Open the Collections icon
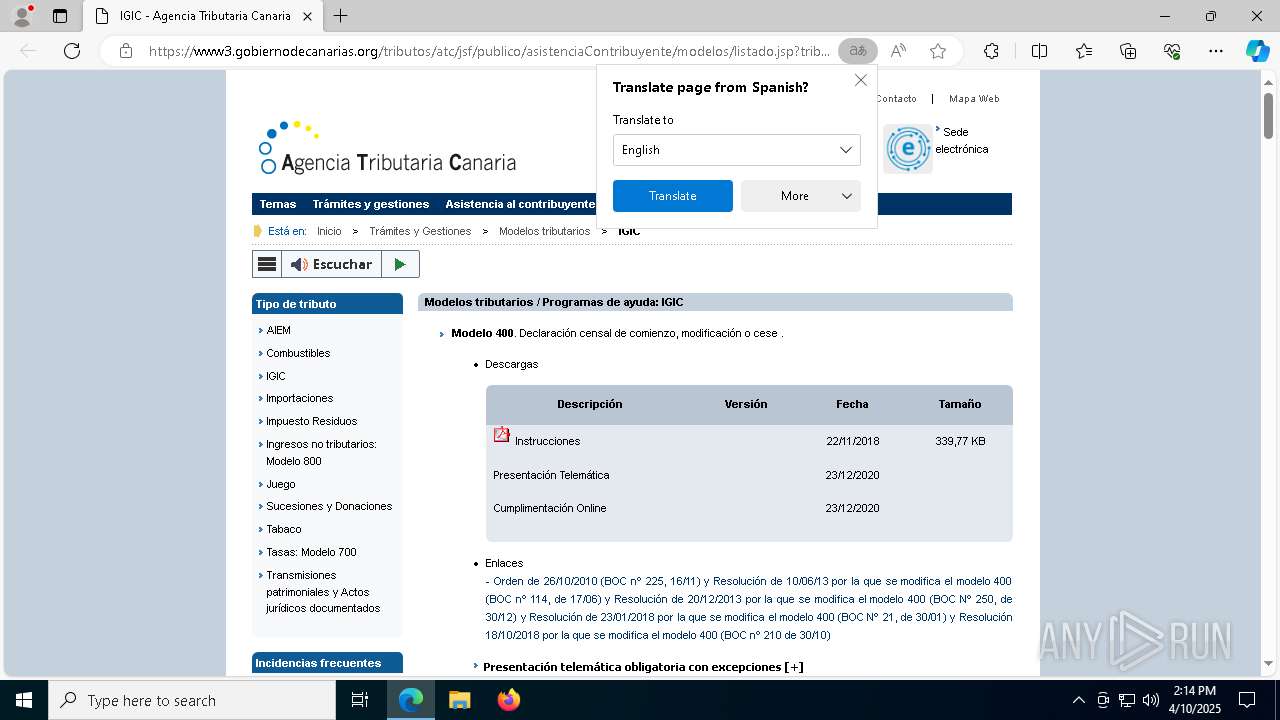1280x720 pixels. tap(1128, 51)
